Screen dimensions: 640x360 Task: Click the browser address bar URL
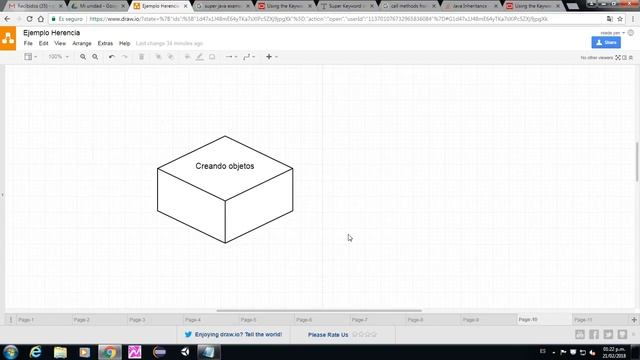click(x=318, y=19)
